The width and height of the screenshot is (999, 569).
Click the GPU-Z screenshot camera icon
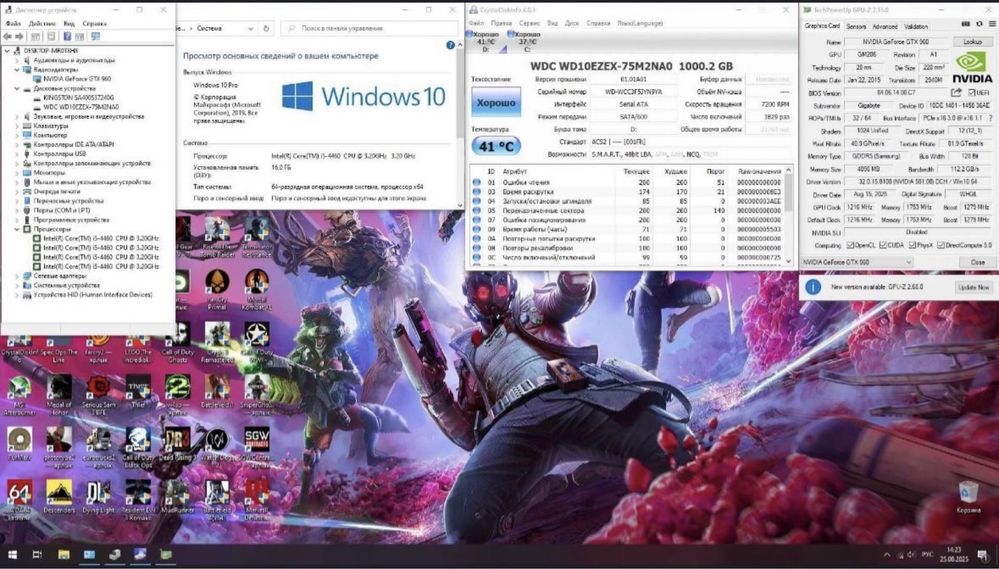click(x=965, y=24)
